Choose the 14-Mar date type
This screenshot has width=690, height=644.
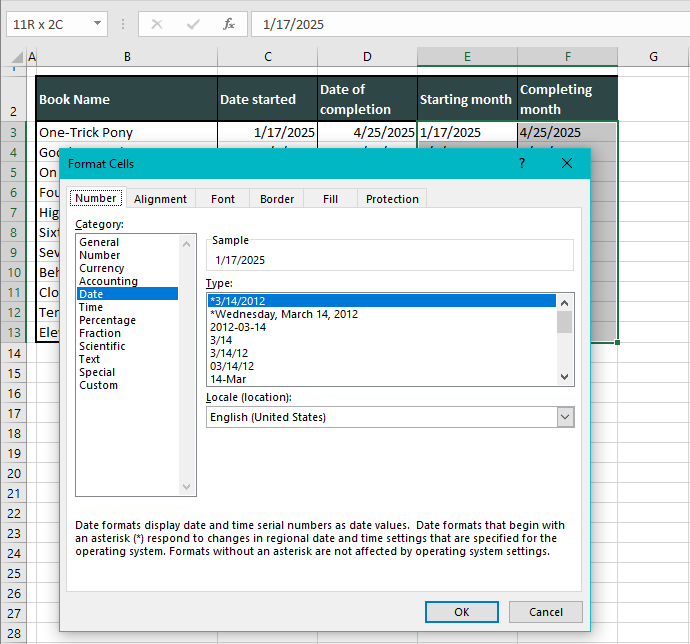pos(382,379)
